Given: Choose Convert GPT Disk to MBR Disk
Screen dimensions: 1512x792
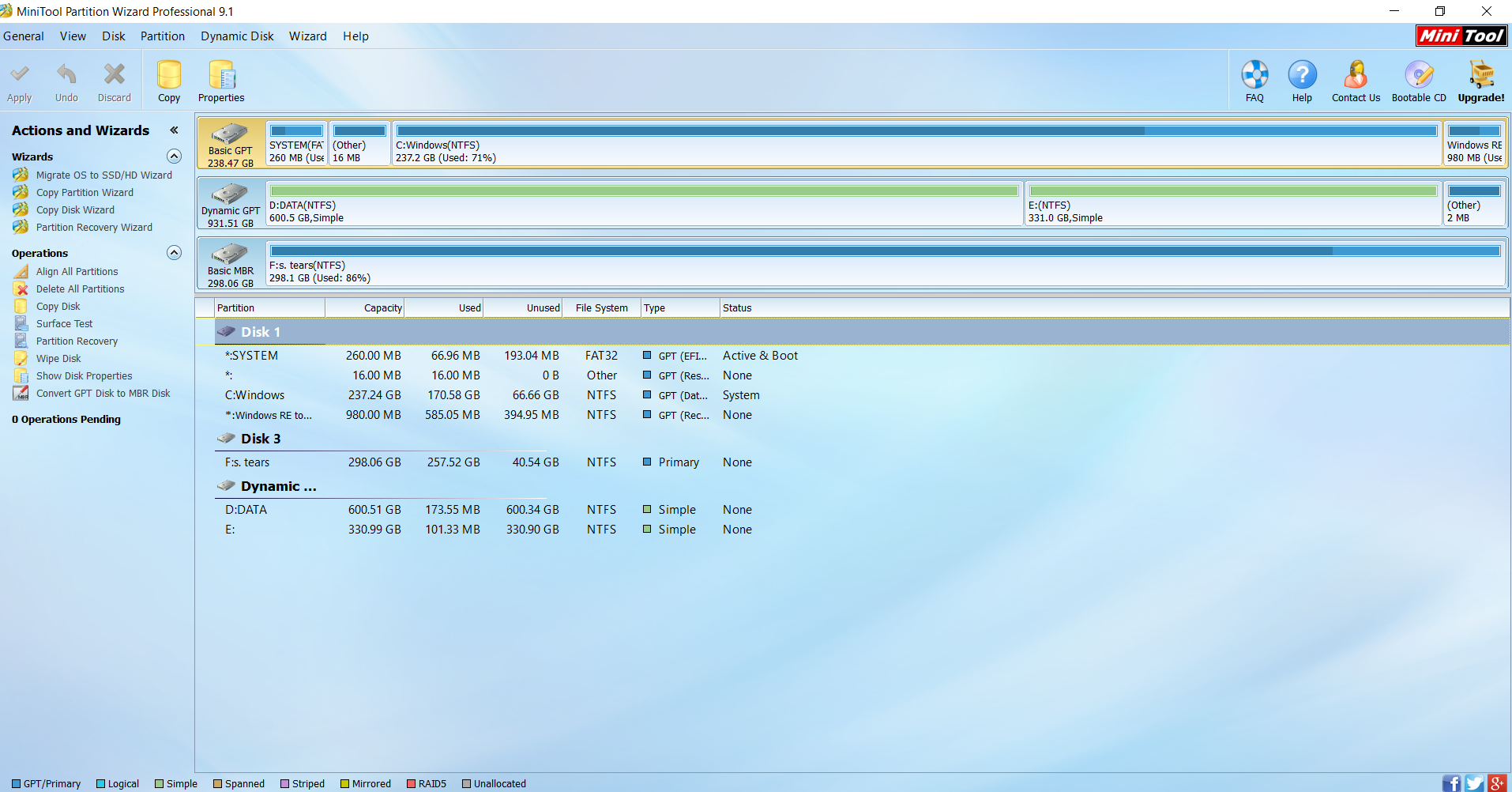Looking at the screenshot, I should [103, 394].
